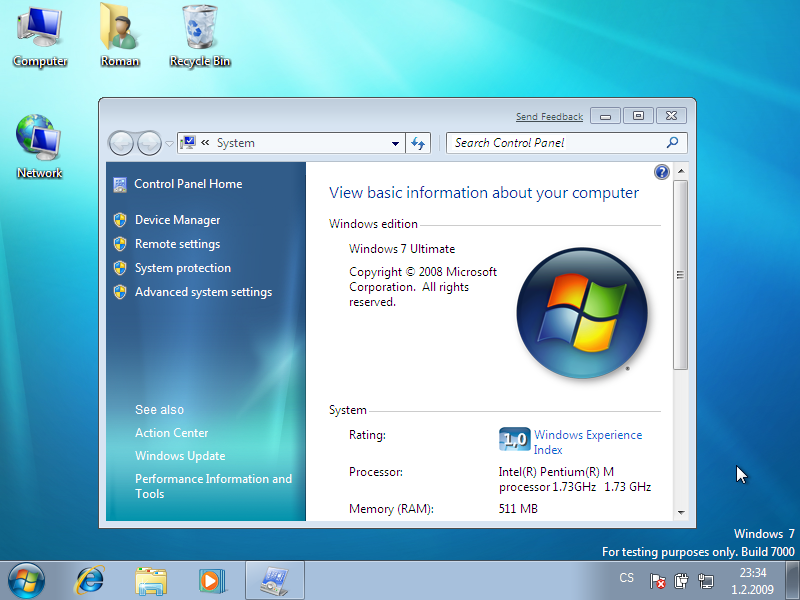Image resolution: width=800 pixels, height=600 pixels.
Task: Open Device Manager link
Action: pos(178,220)
